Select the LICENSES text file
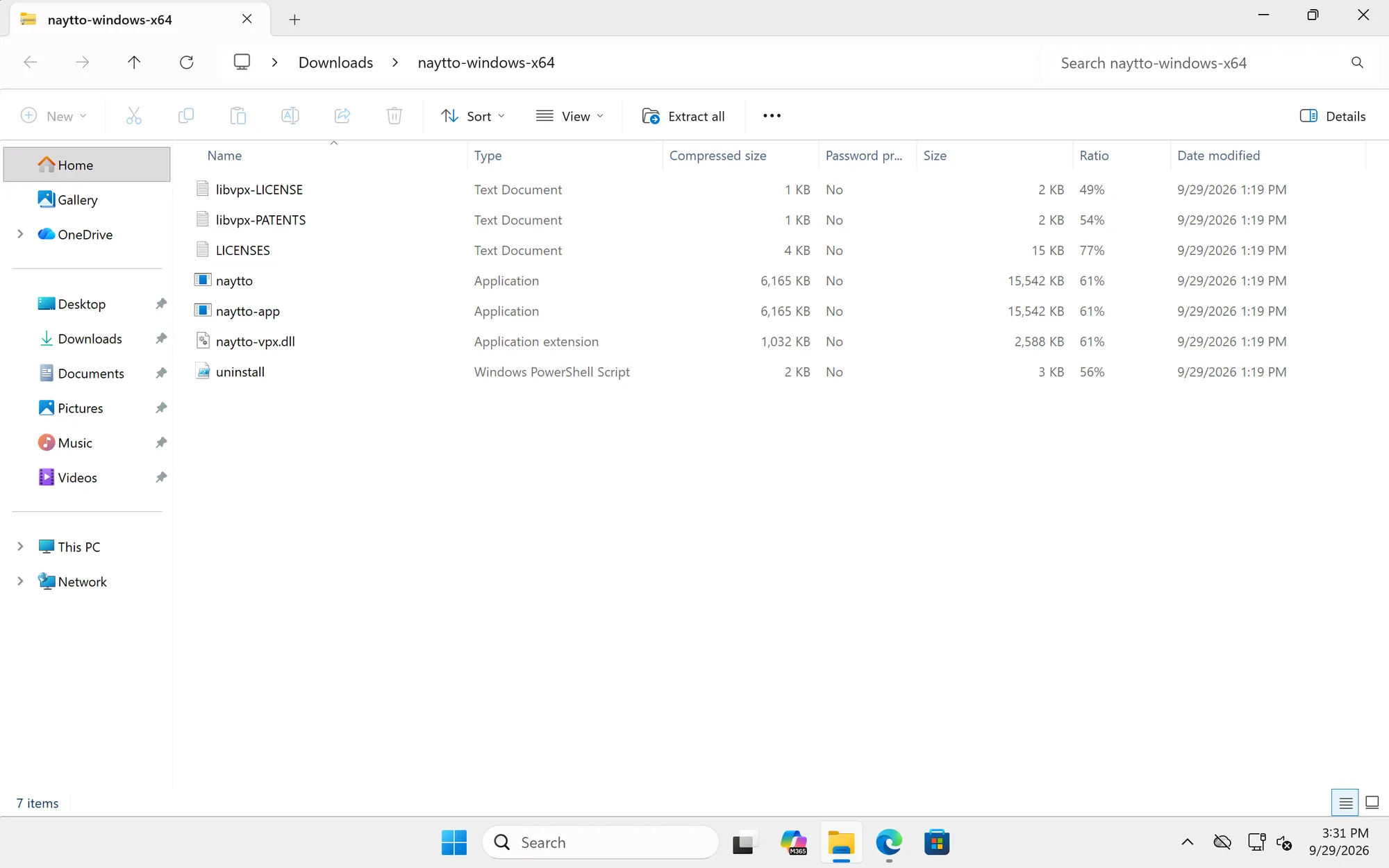The width and height of the screenshot is (1389, 868). (242, 250)
